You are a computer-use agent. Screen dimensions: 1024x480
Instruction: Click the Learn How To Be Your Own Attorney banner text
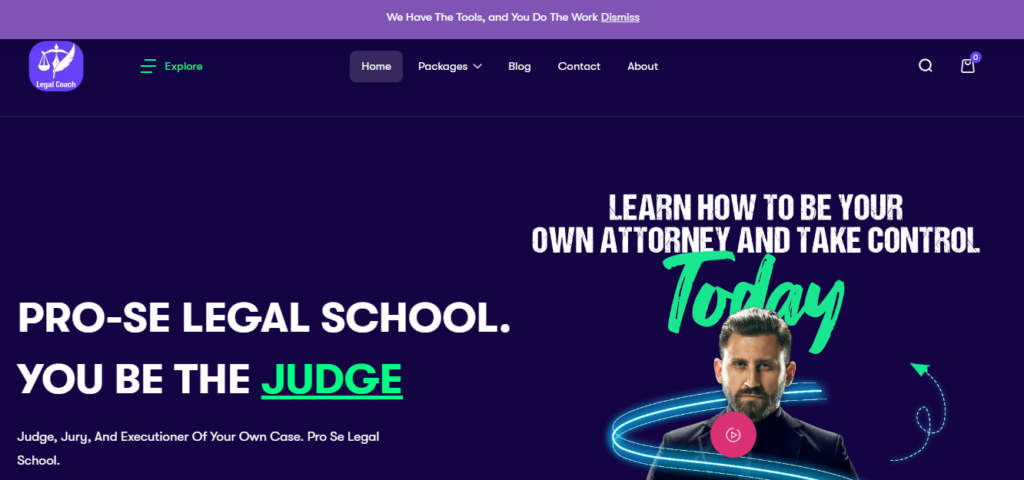coord(756,223)
